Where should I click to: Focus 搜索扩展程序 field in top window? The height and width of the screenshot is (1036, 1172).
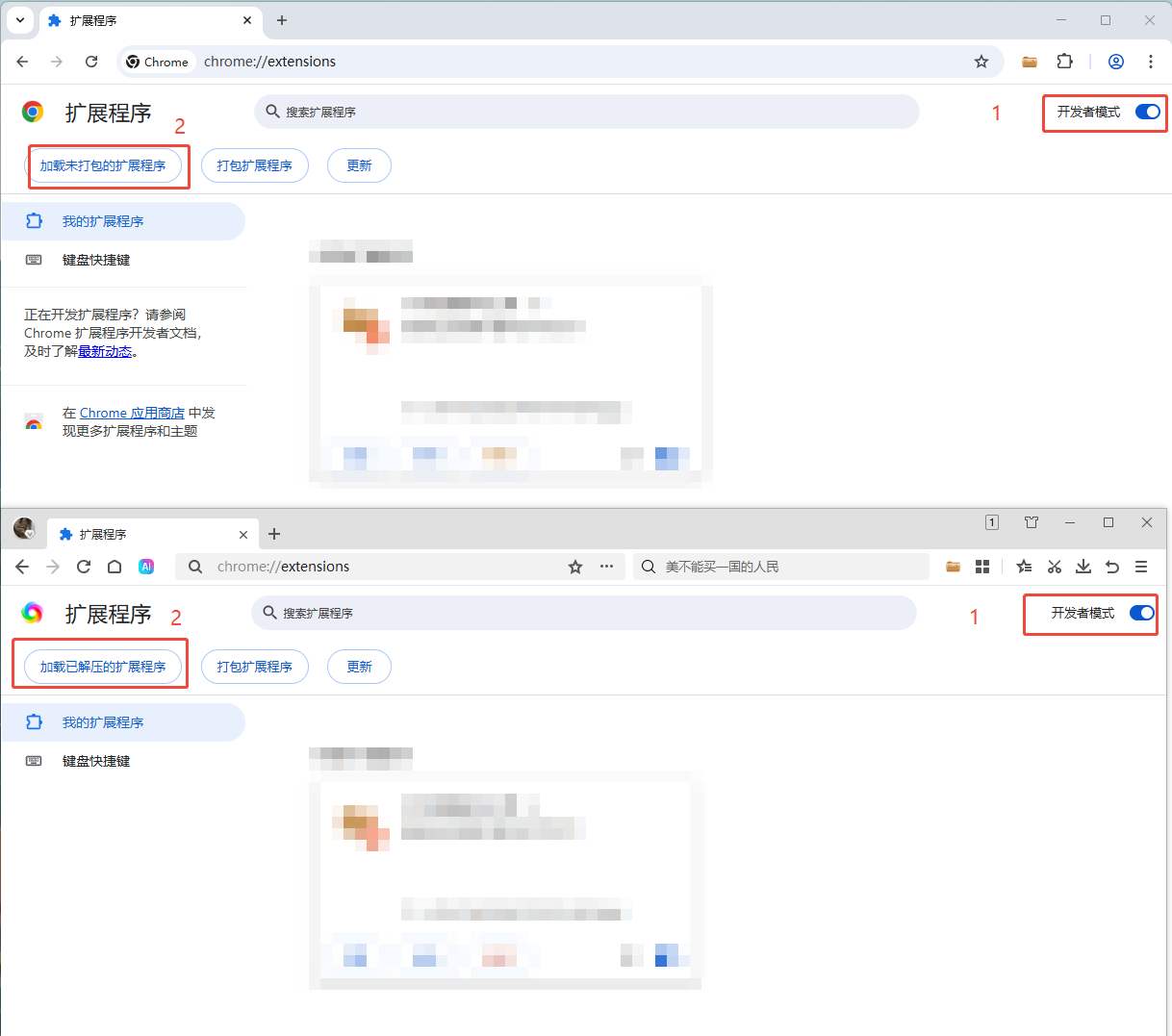587,112
